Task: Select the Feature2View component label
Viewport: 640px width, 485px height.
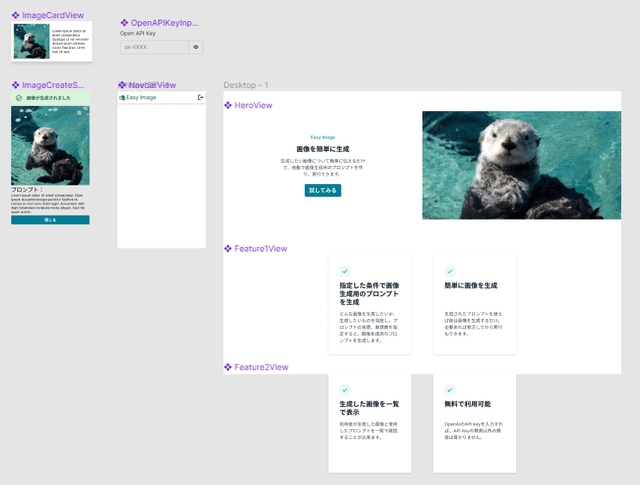Action: click(x=260, y=367)
